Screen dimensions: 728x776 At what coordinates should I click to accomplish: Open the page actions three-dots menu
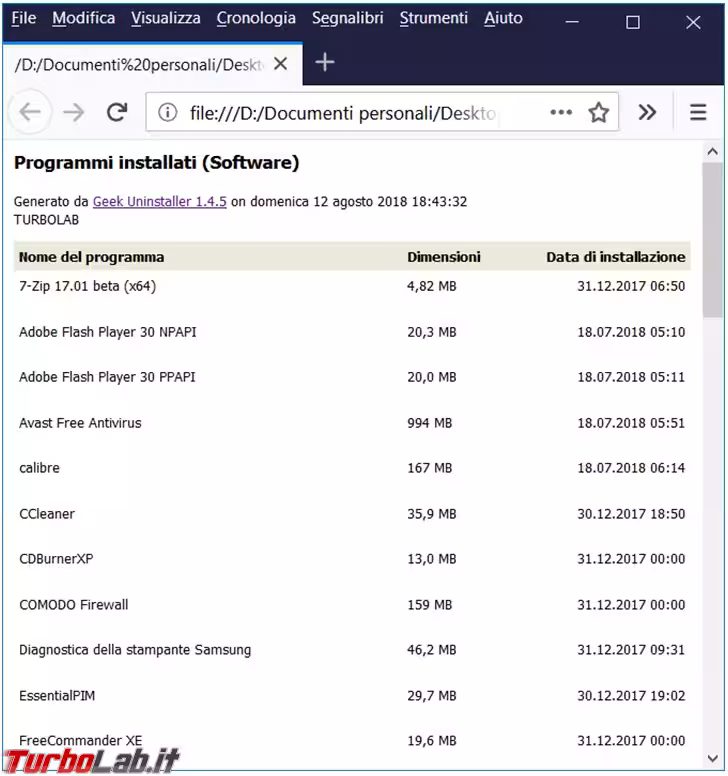[561, 113]
